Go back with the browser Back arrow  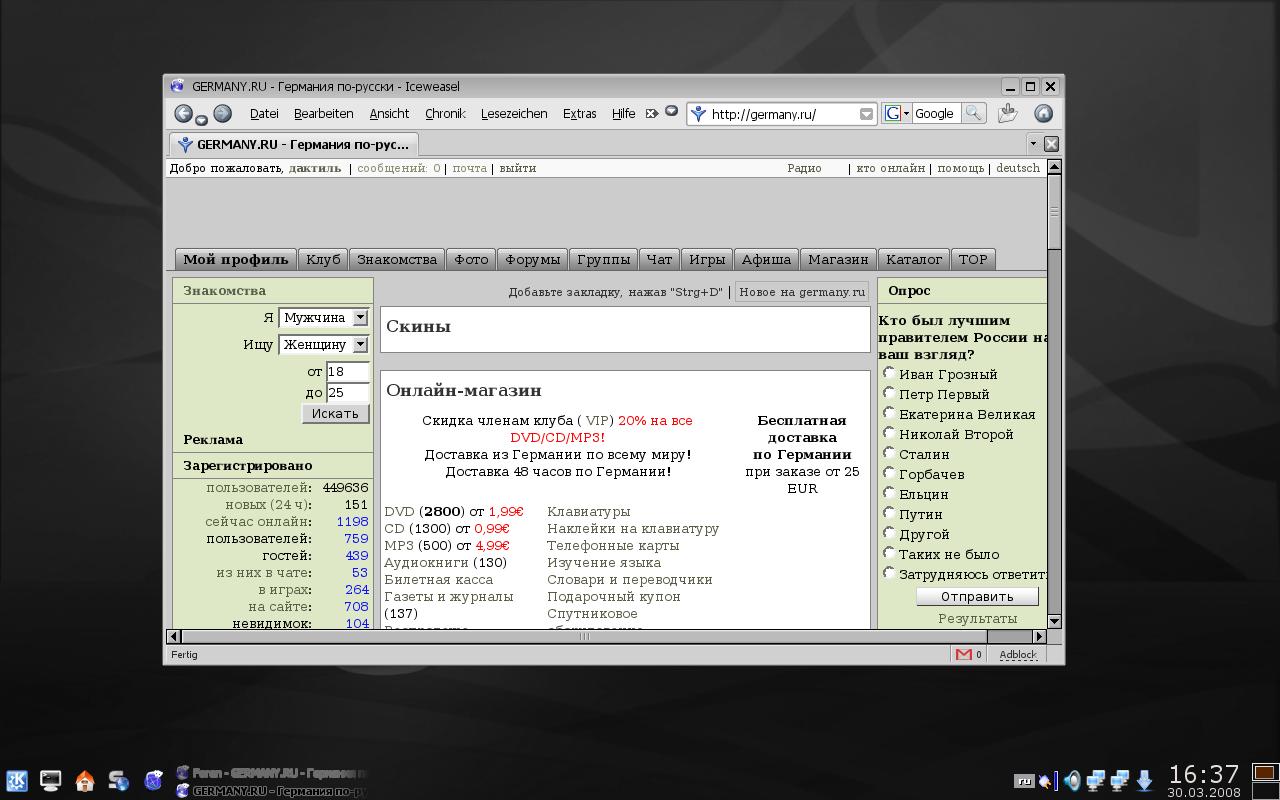click(183, 114)
